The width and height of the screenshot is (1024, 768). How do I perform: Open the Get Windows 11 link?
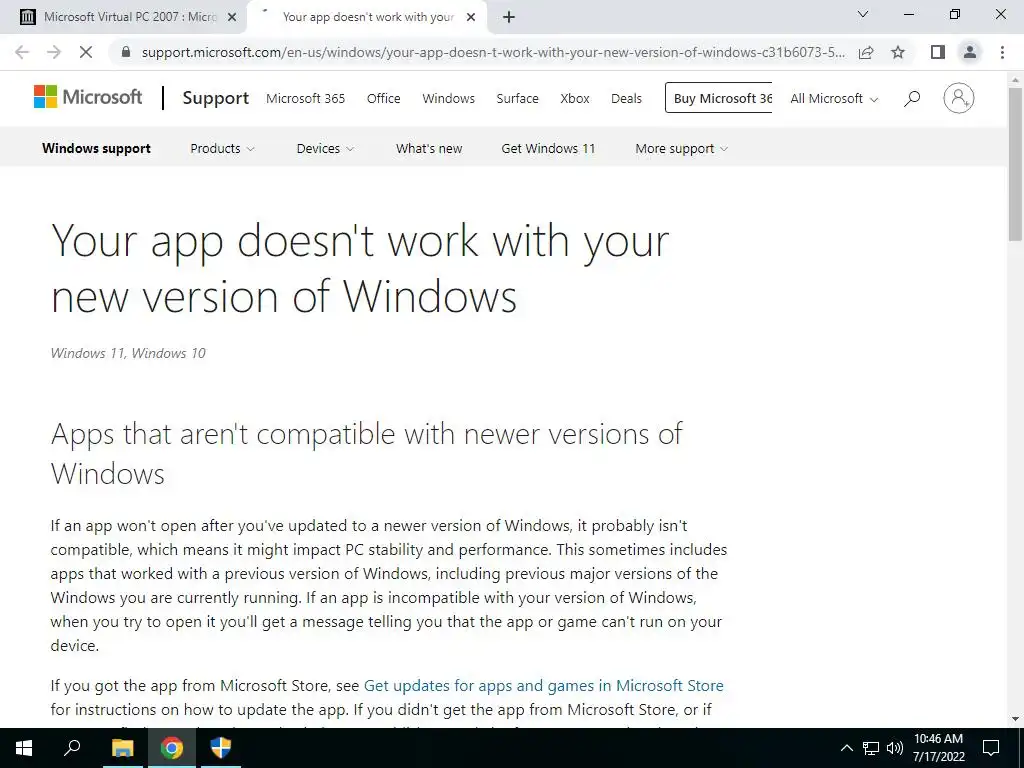[548, 148]
